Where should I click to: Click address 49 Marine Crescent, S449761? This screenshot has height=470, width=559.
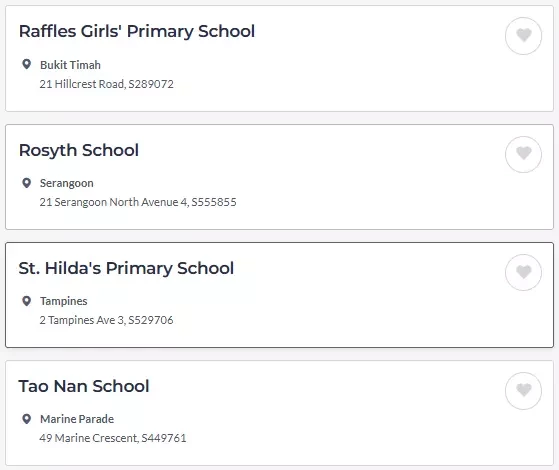pyautogui.click(x=113, y=438)
